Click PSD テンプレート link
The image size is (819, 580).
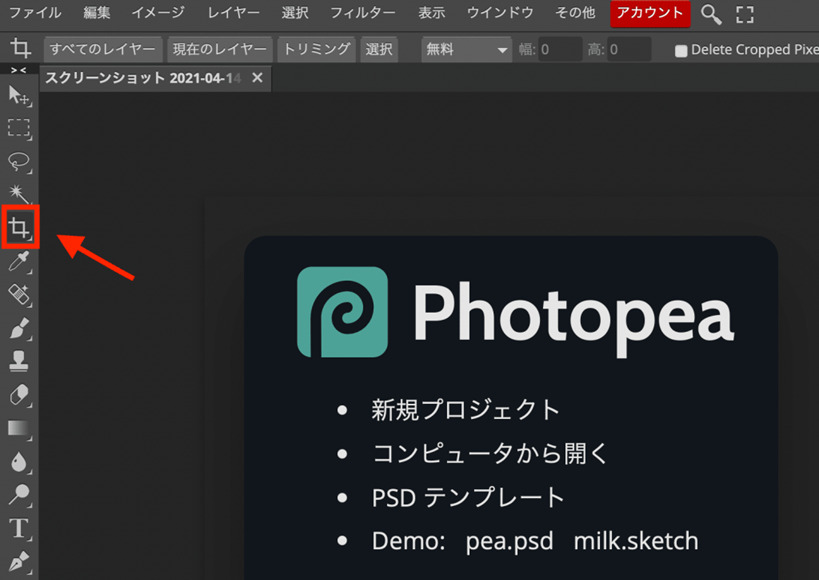point(468,497)
